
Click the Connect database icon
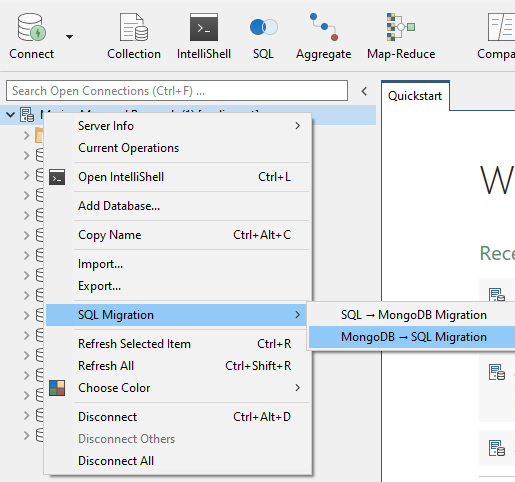(x=32, y=28)
